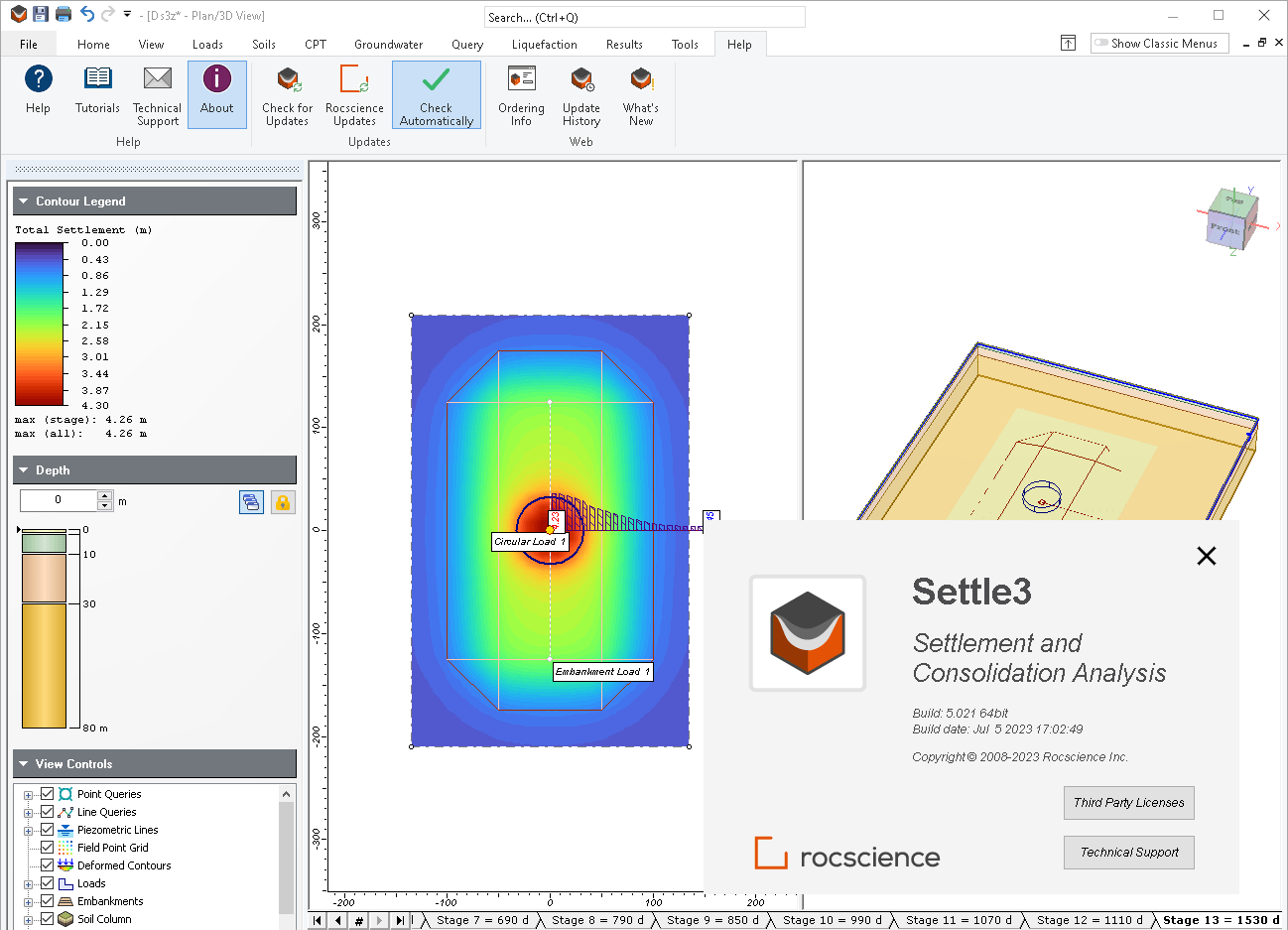This screenshot has width=1288, height=930.
Task: Close the About Settle3 dialog
Action: [1207, 556]
